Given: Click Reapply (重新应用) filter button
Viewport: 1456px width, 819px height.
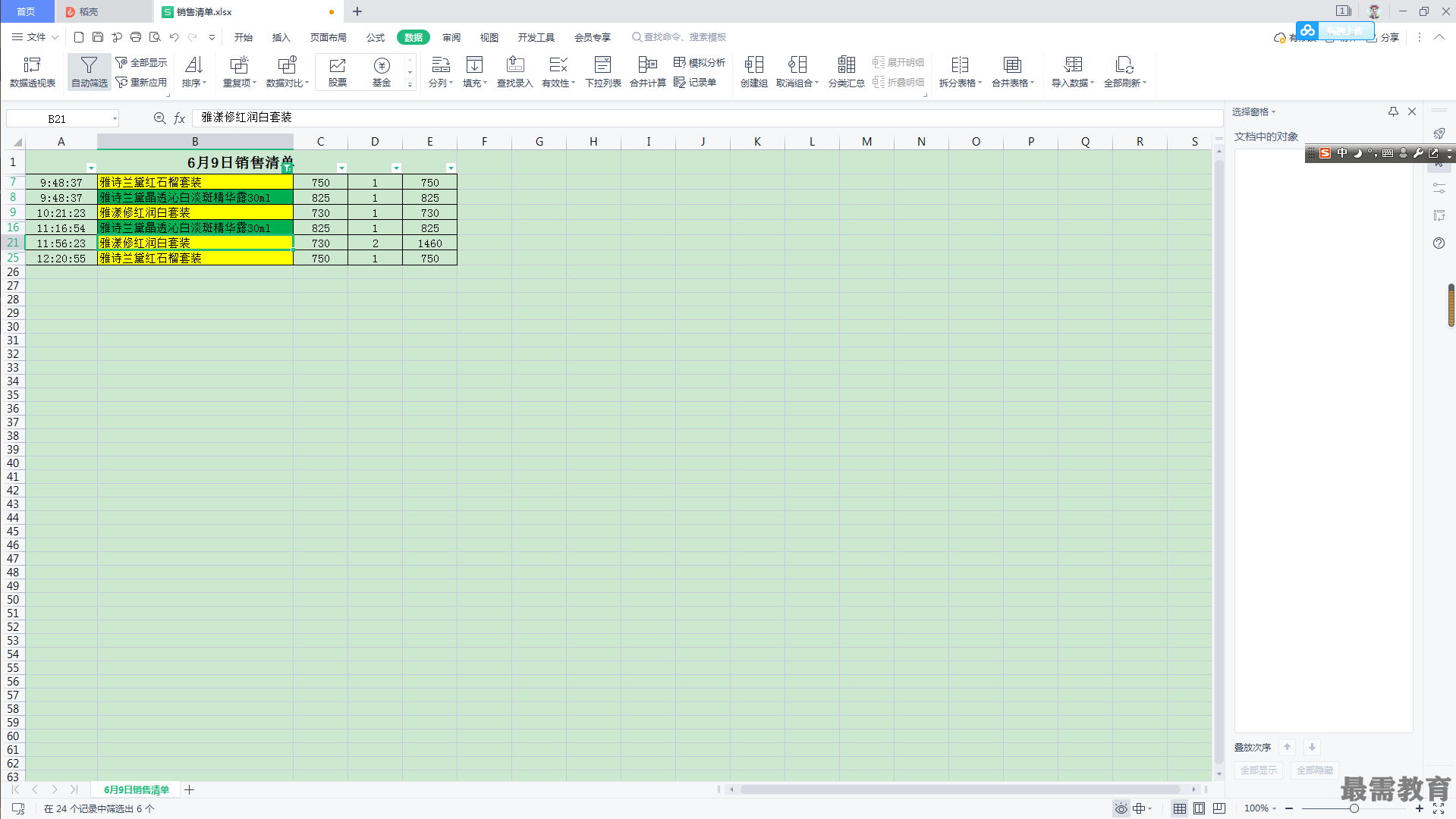Looking at the screenshot, I should click(x=142, y=83).
